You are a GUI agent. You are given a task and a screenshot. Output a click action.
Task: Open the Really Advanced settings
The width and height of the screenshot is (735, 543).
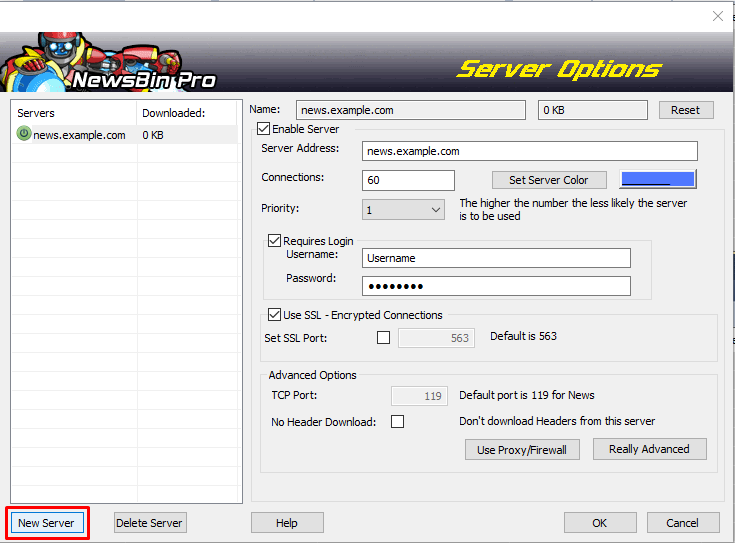tap(649, 449)
